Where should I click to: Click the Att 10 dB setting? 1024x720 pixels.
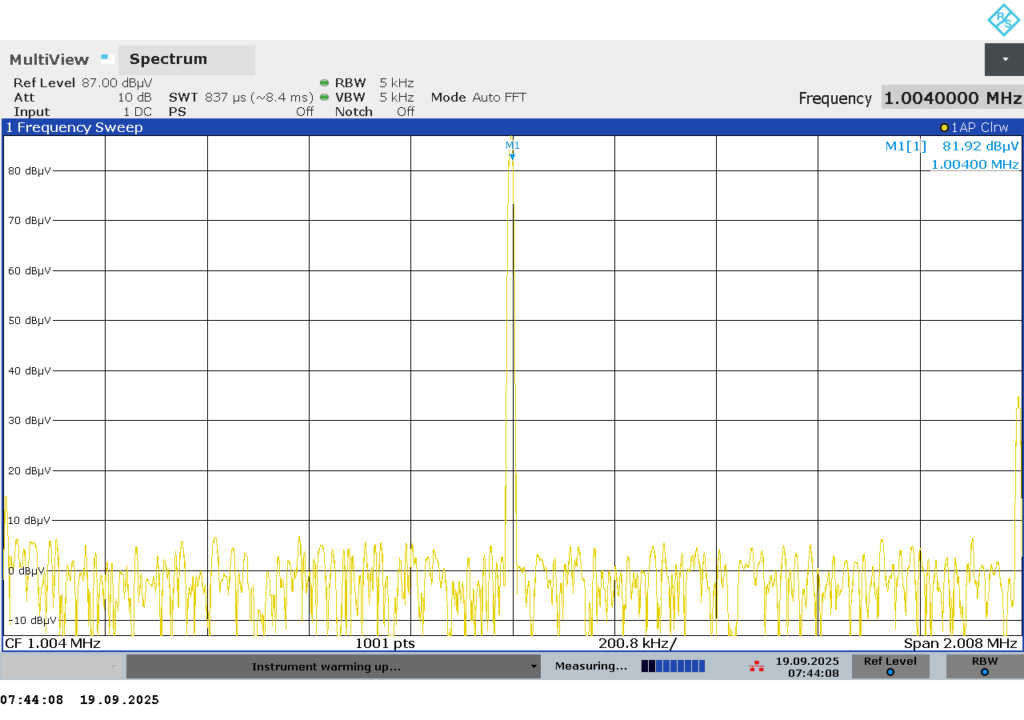coord(82,98)
